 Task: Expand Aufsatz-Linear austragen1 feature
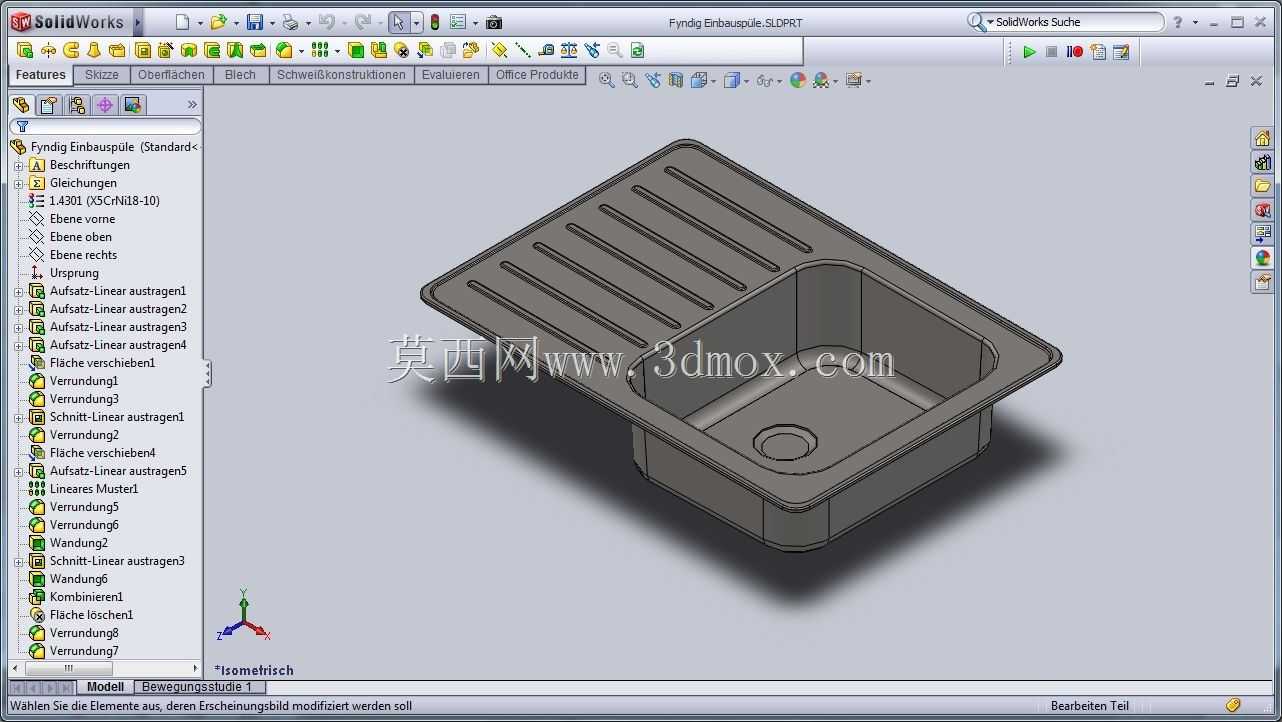18,291
